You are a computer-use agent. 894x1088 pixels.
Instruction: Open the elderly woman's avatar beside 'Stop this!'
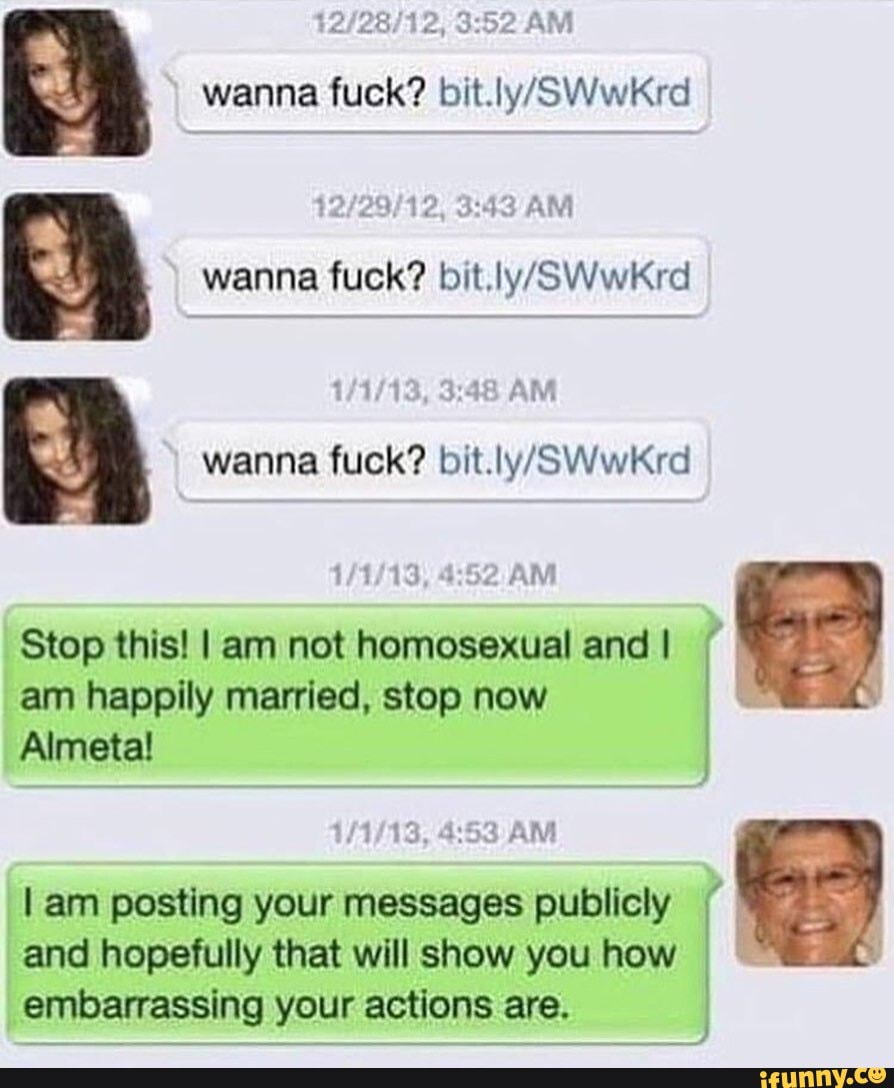(809, 635)
